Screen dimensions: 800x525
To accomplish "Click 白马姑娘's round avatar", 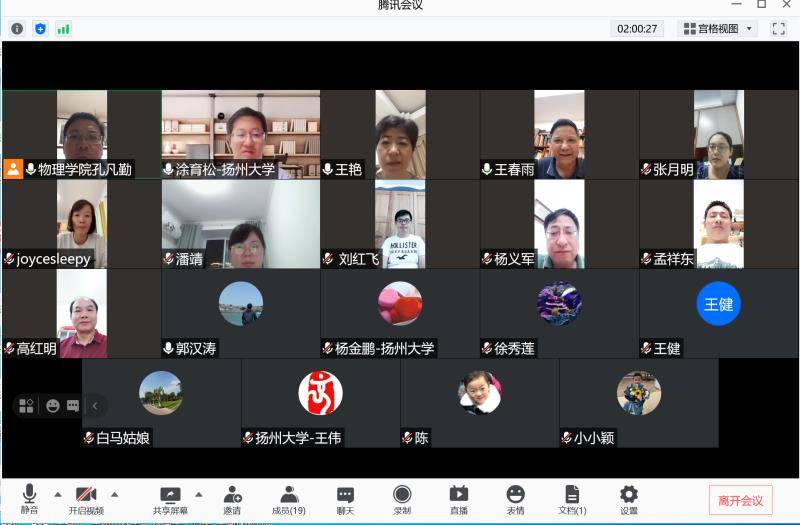I will pyautogui.click(x=161, y=393).
